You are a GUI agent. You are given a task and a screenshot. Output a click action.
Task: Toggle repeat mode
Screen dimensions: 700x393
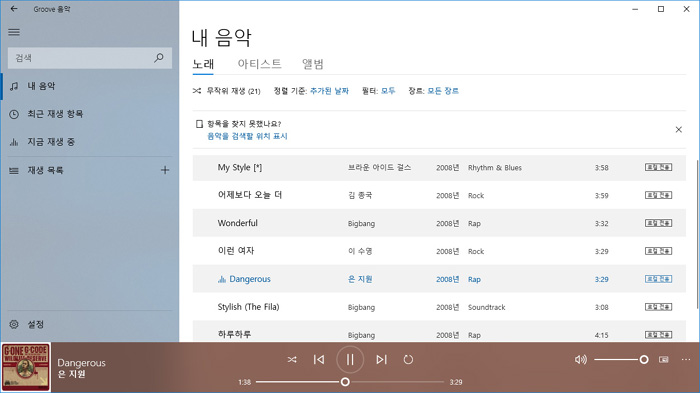tap(408, 360)
